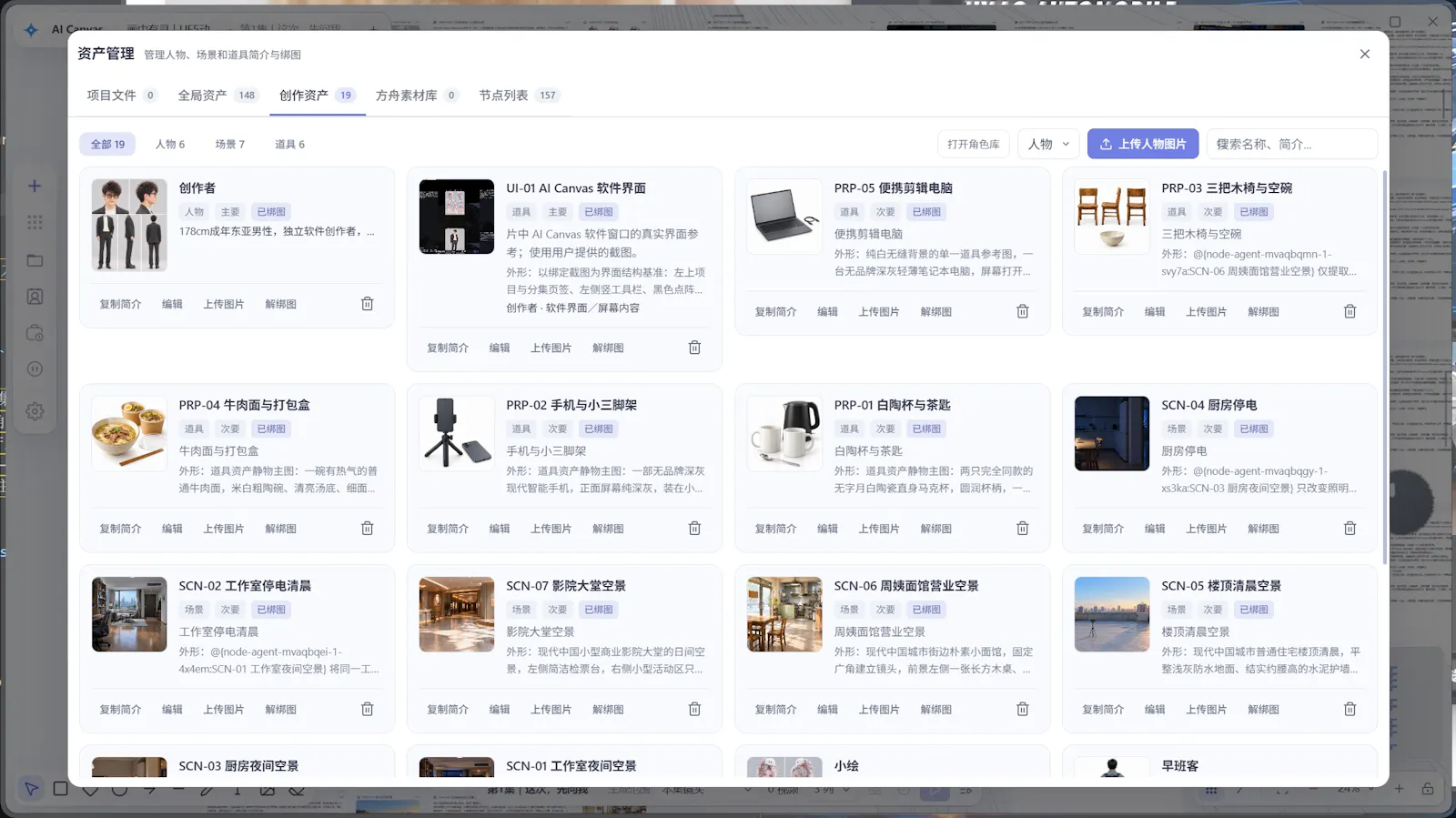Click SCN-03 厨房夜间空景 title

(238, 766)
